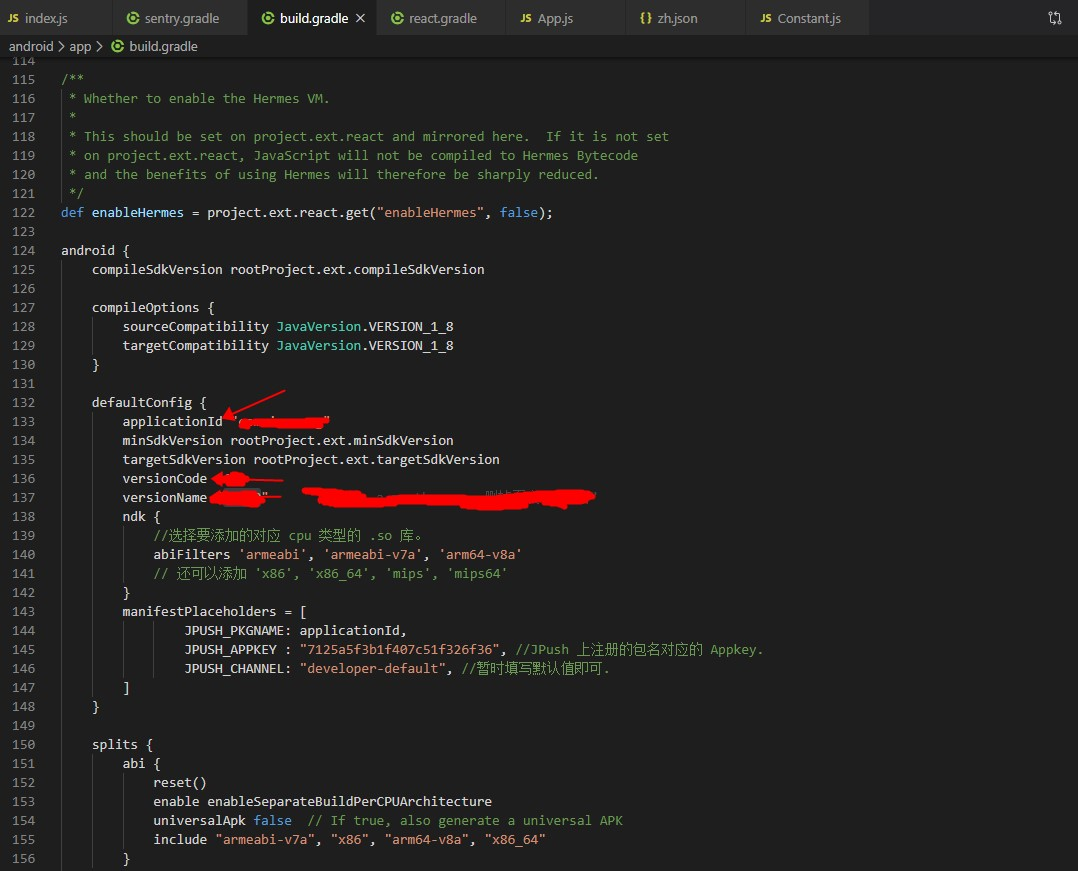Click enableSeparateBuildPerCPUArchitecture text
The image size is (1078, 871).
point(349,802)
